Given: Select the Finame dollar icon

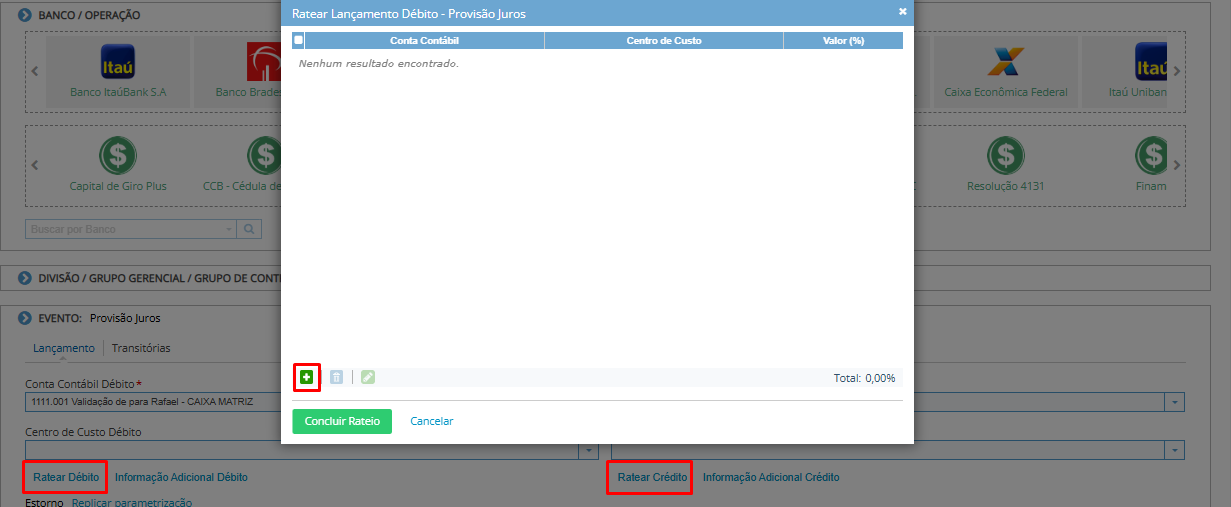Looking at the screenshot, I should point(1151,156).
